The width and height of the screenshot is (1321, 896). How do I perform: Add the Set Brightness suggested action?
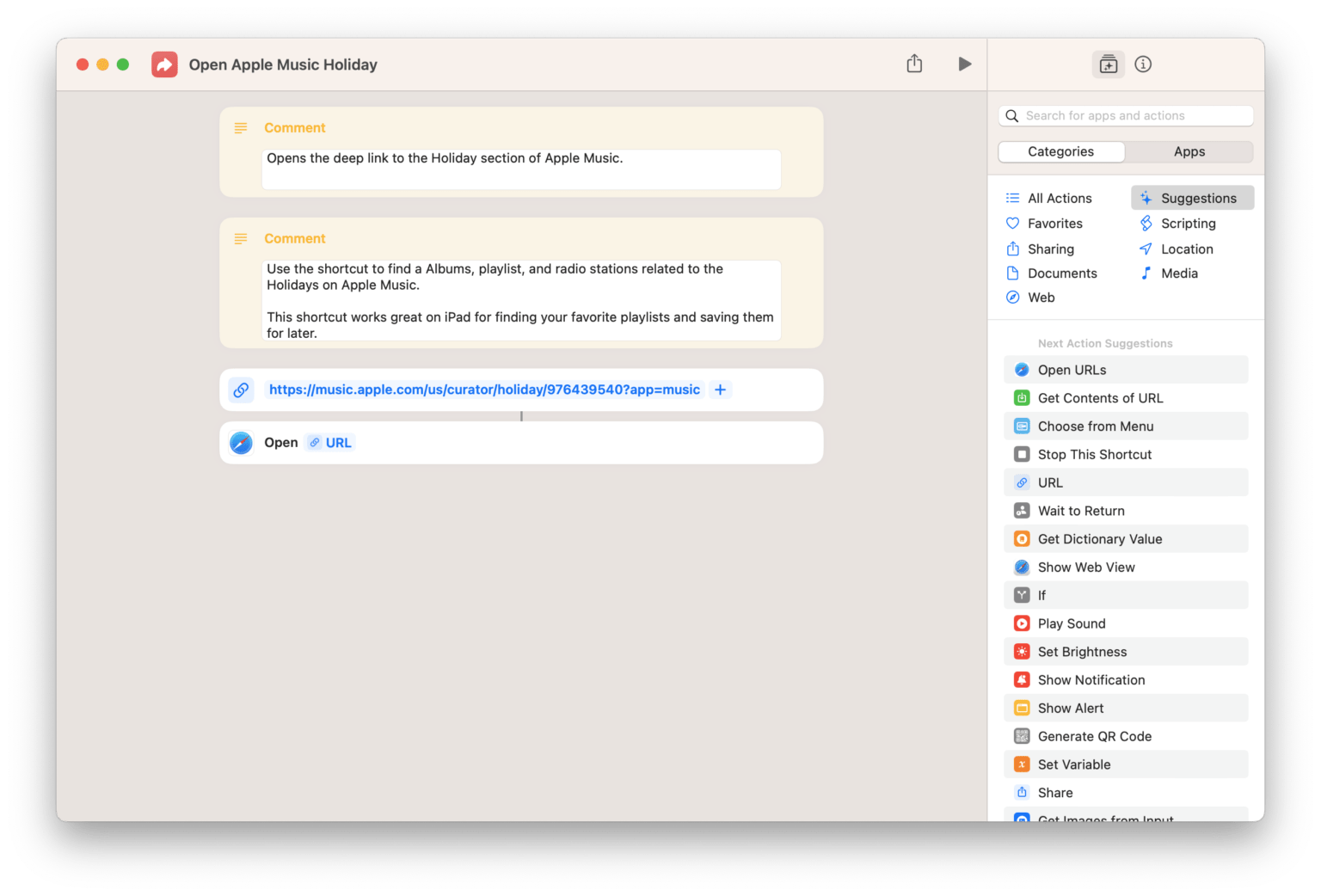coord(1082,652)
